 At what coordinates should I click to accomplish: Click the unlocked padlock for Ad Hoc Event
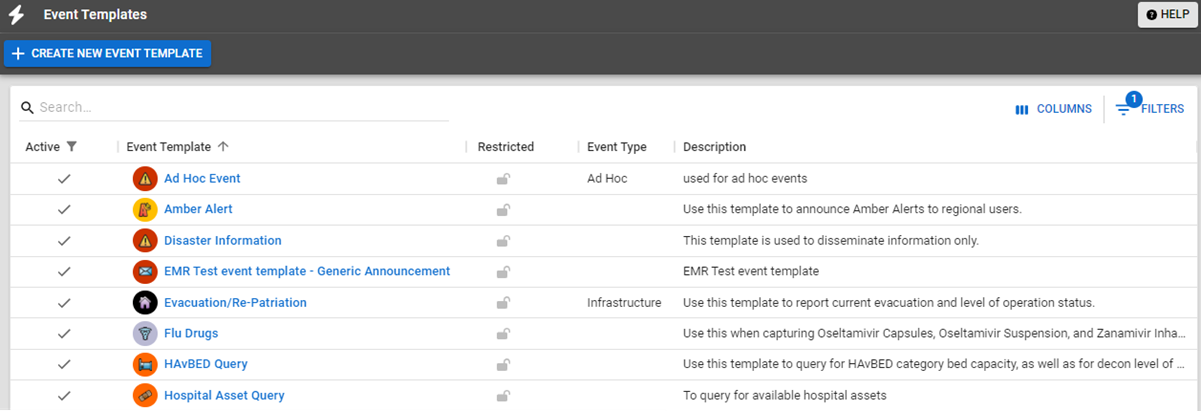click(x=504, y=180)
